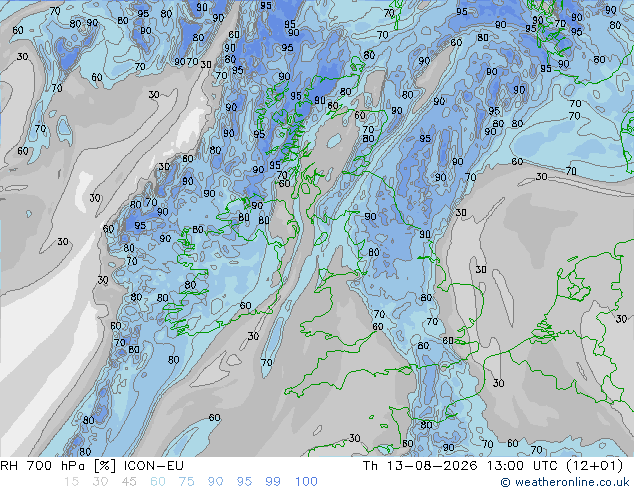Select the legend value 99
The width and height of the screenshot is (634, 490).
(x=273, y=482)
